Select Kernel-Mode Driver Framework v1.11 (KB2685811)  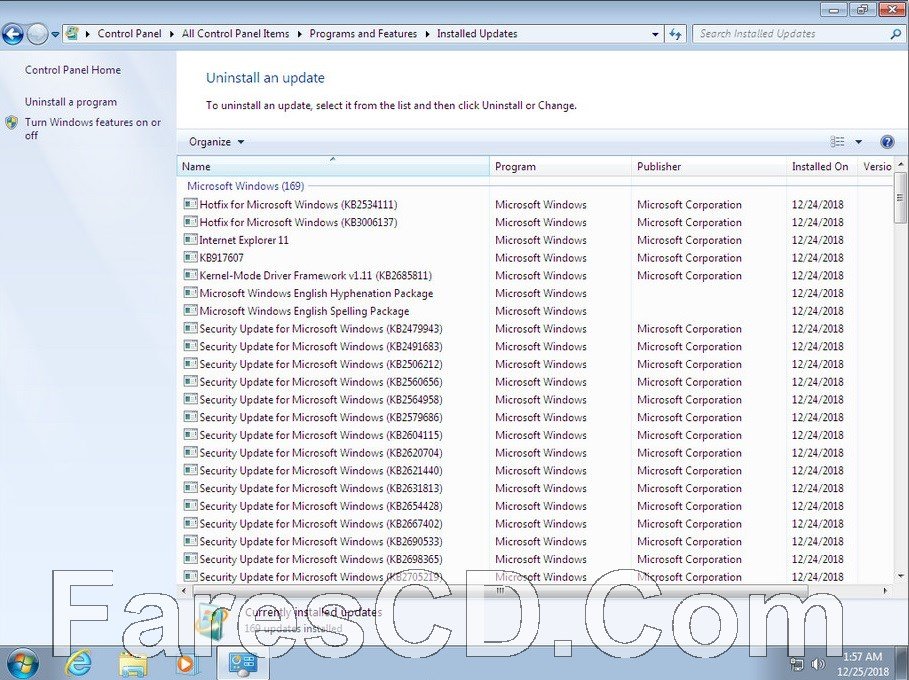(x=537, y=275)
